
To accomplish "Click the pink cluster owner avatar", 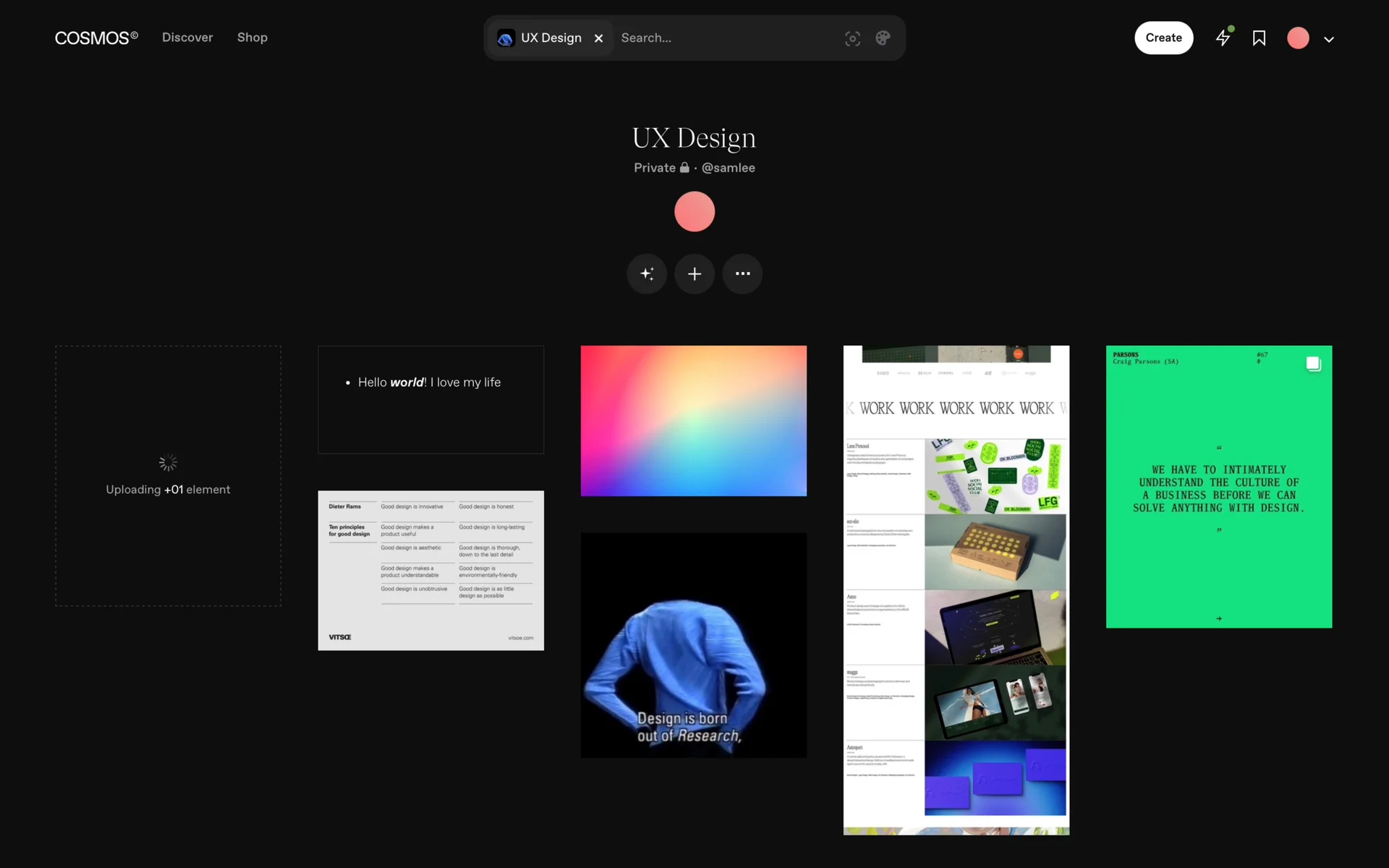I will (x=694, y=211).
